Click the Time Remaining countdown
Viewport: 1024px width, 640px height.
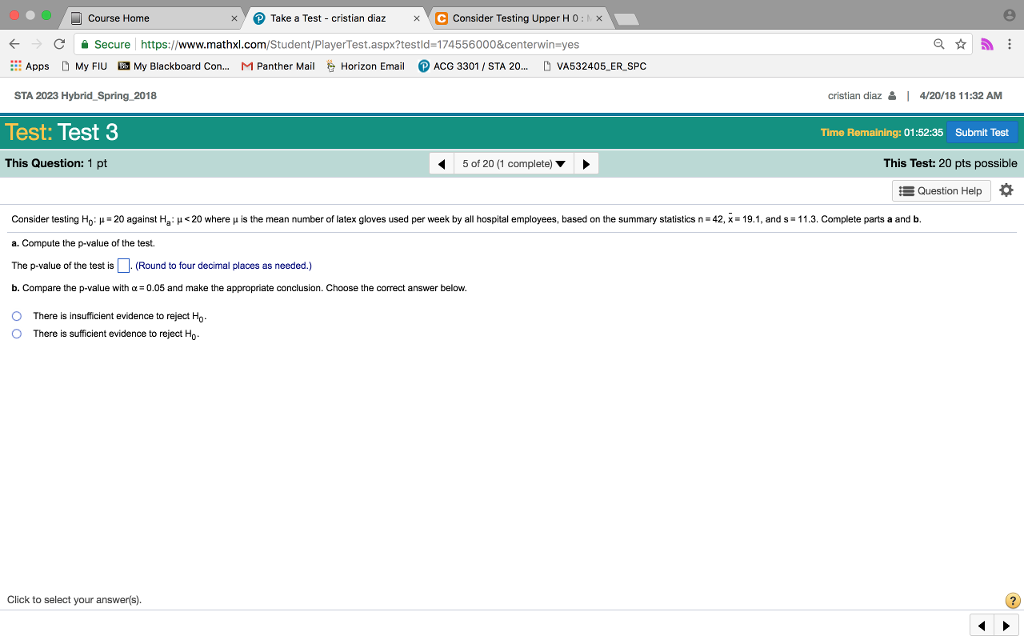pos(882,133)
